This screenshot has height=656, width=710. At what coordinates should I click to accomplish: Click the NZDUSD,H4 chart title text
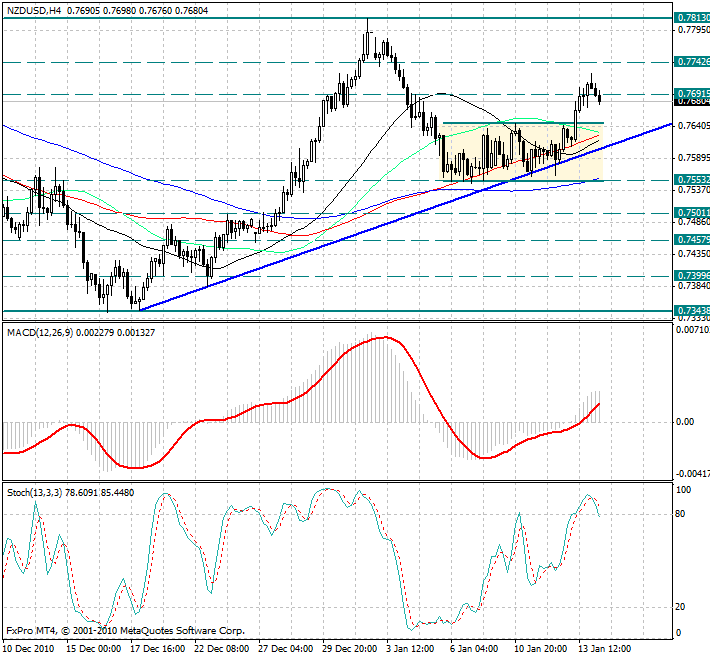coord(32,9)
